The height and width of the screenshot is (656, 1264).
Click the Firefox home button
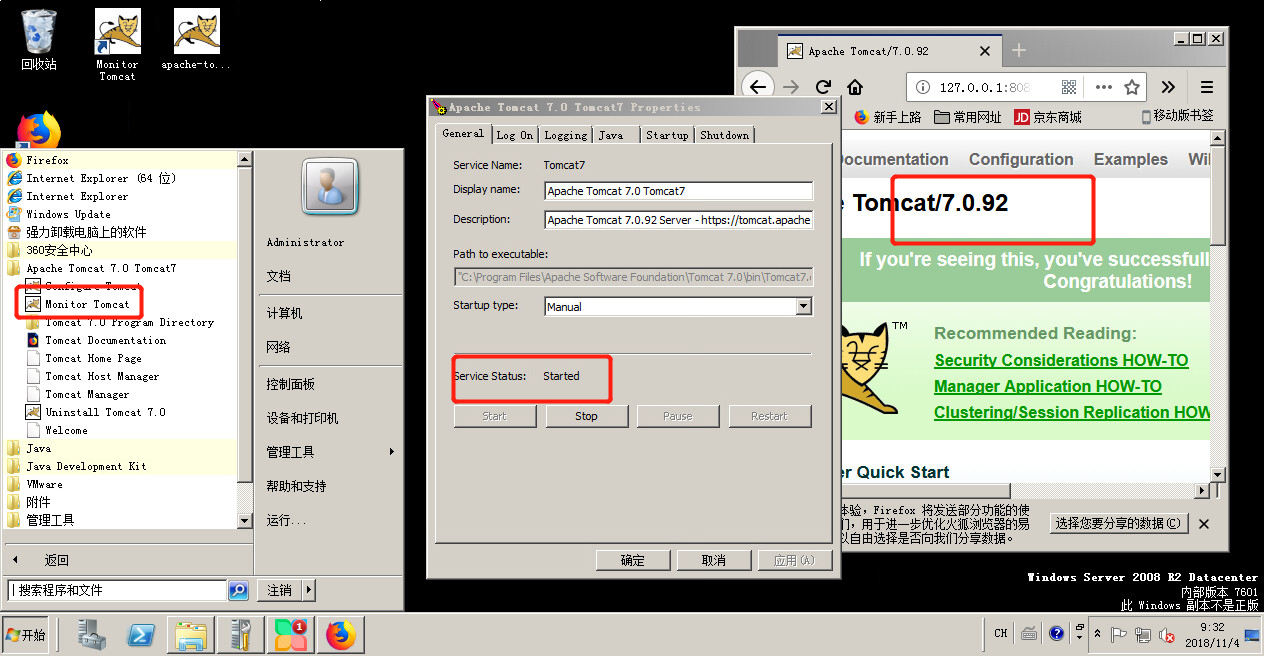tap(854, 87)
